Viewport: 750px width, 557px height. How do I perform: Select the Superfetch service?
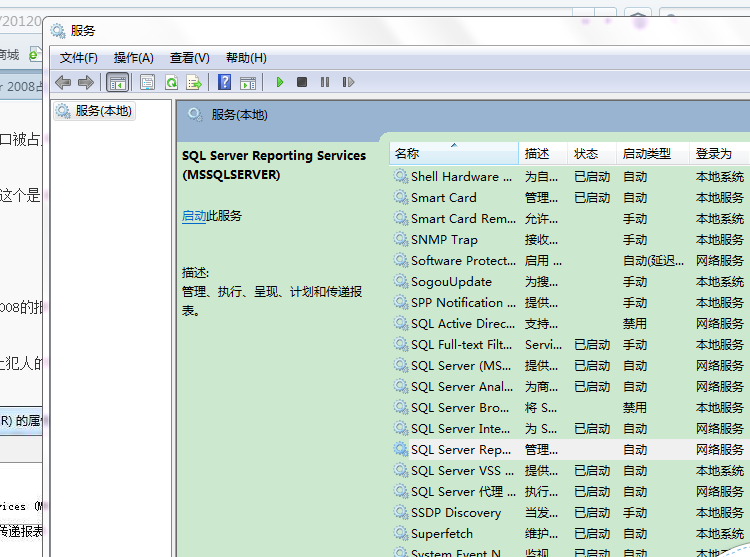[x=441, y=534]
